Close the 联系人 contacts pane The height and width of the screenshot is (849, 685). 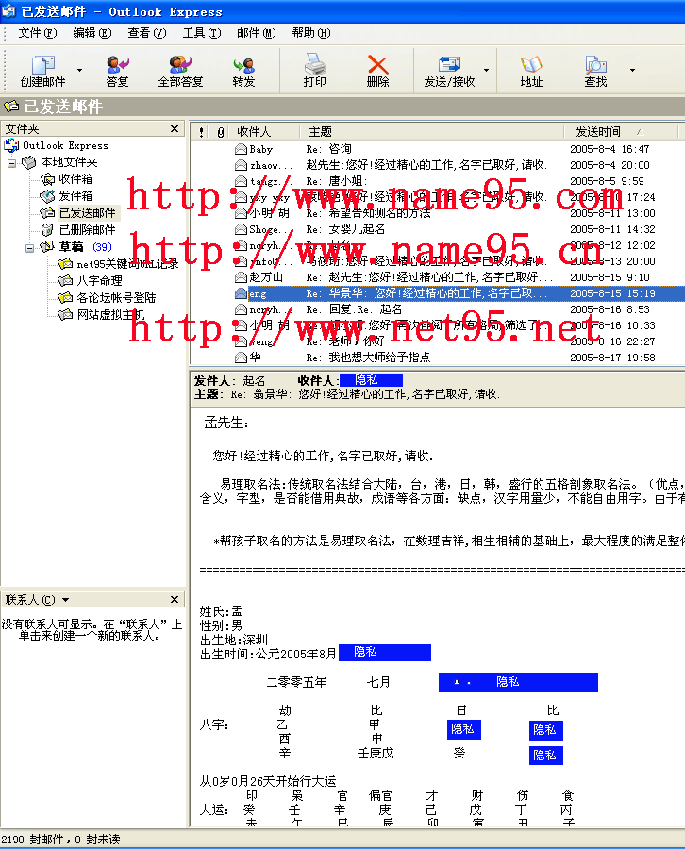174,599
